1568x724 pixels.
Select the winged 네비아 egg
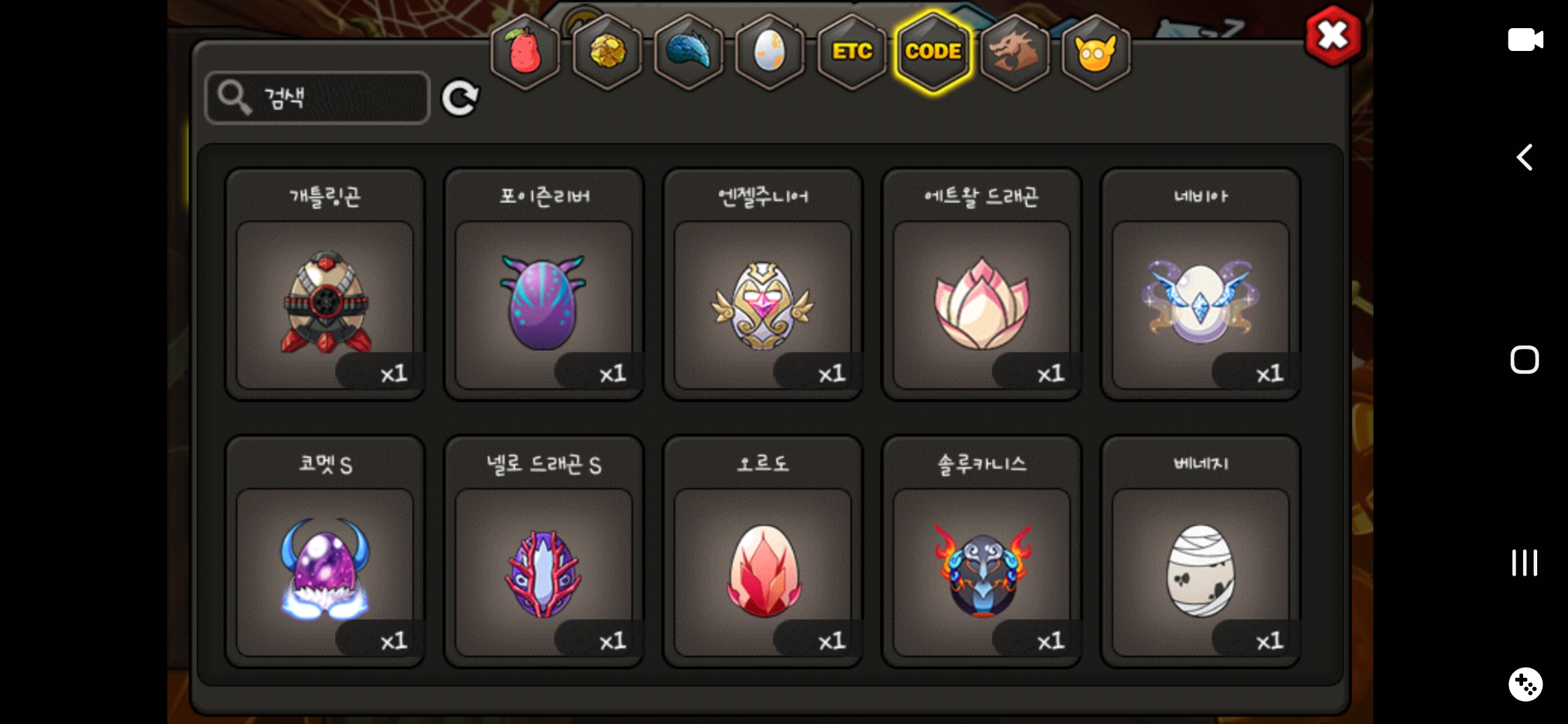pos(1201,284)
